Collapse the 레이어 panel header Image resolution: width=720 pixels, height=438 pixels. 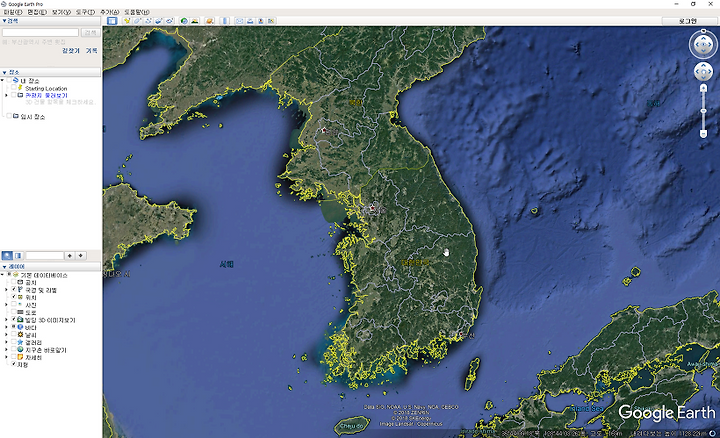tap(51, 266)
